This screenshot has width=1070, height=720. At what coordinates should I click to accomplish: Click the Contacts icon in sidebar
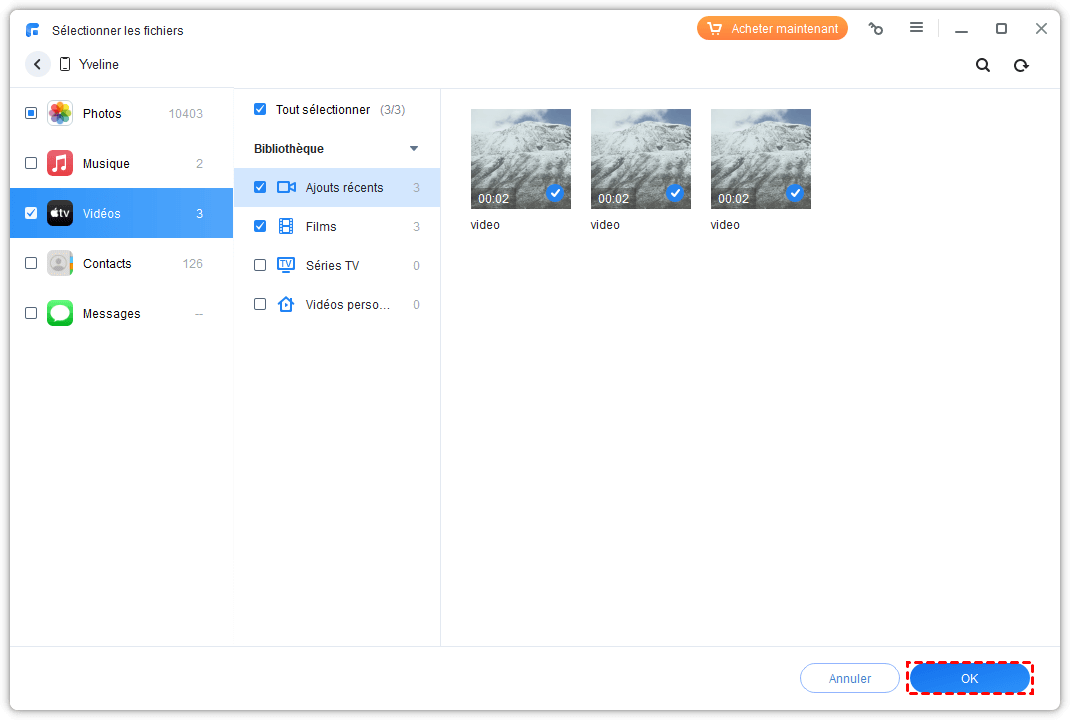(60, 263)
